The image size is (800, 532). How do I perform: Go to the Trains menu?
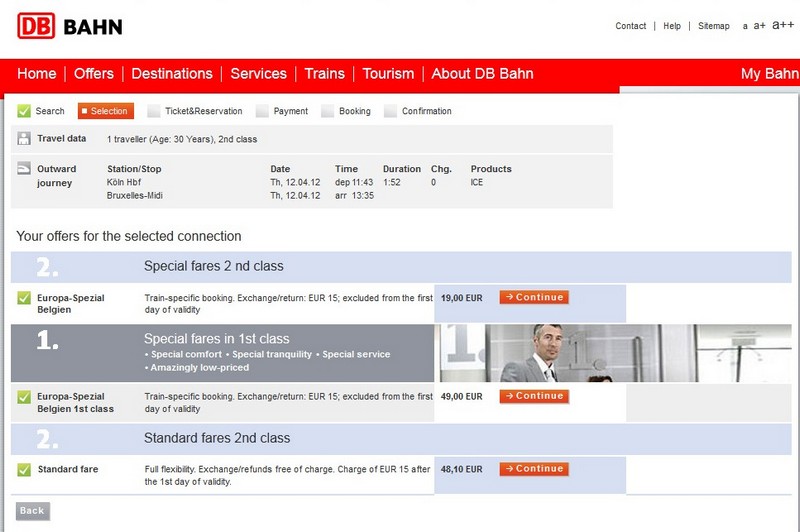pos(324,74)
